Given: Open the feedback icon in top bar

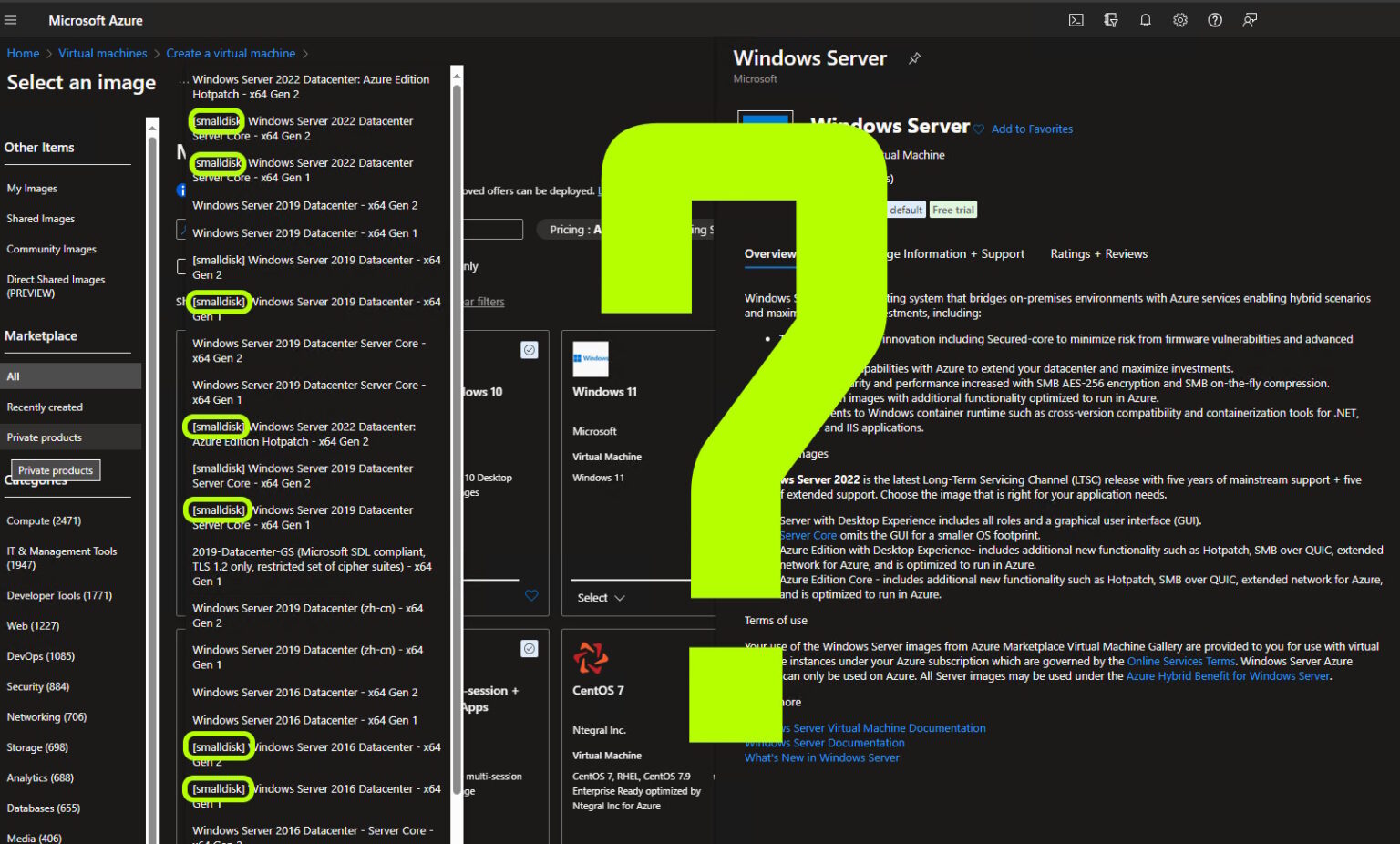Looking at the screenshot, I should tap(1250, 20).
